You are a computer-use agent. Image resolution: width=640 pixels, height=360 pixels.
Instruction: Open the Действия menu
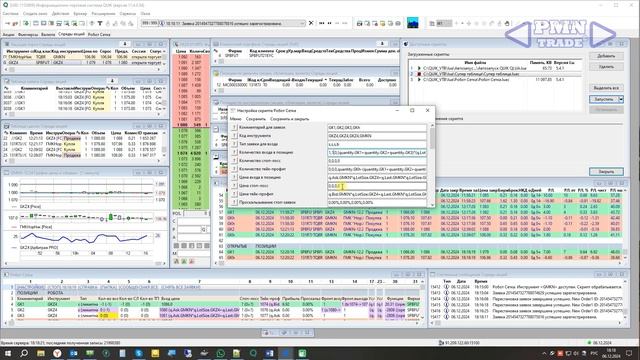(x=60, y=13)
